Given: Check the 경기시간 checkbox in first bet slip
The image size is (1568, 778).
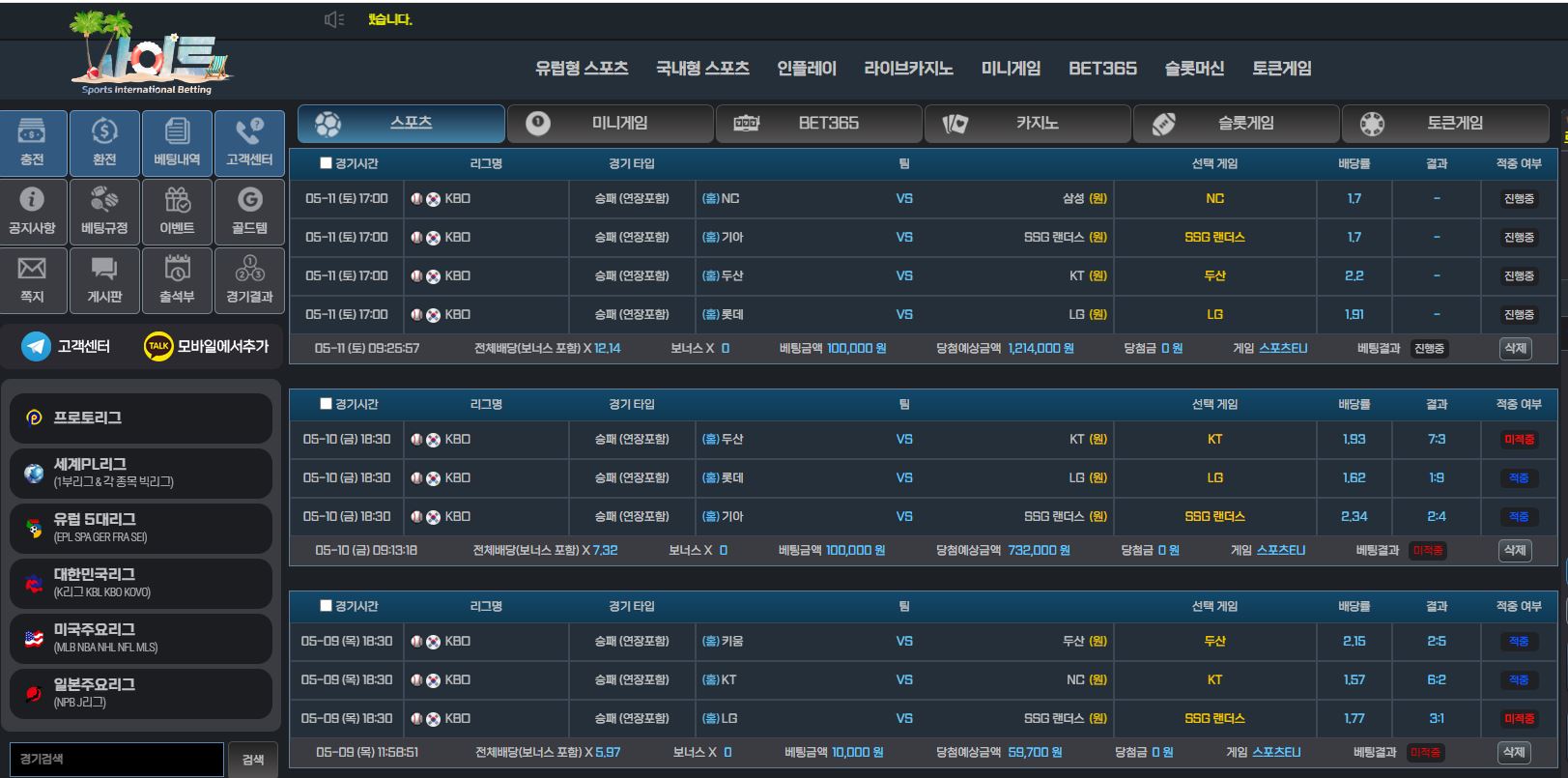Looking at the screenshot, I should click(x=326, y=163).
